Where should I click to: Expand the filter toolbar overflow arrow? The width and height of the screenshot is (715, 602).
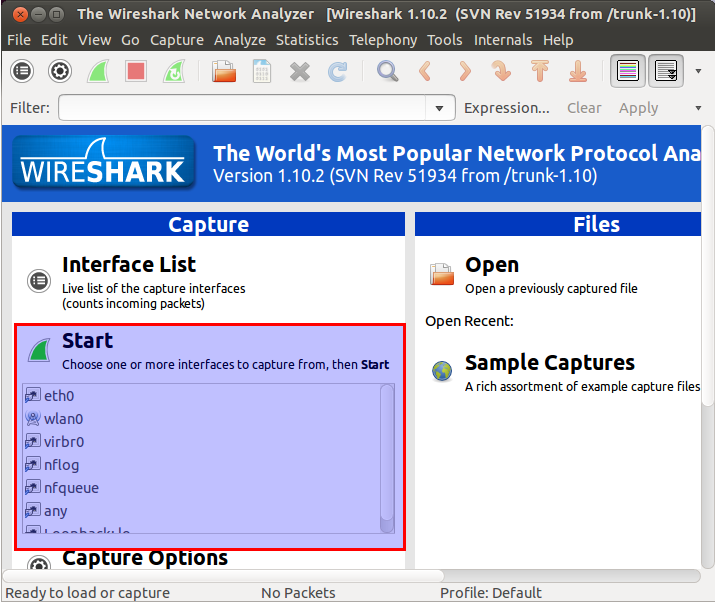point(698,108)
